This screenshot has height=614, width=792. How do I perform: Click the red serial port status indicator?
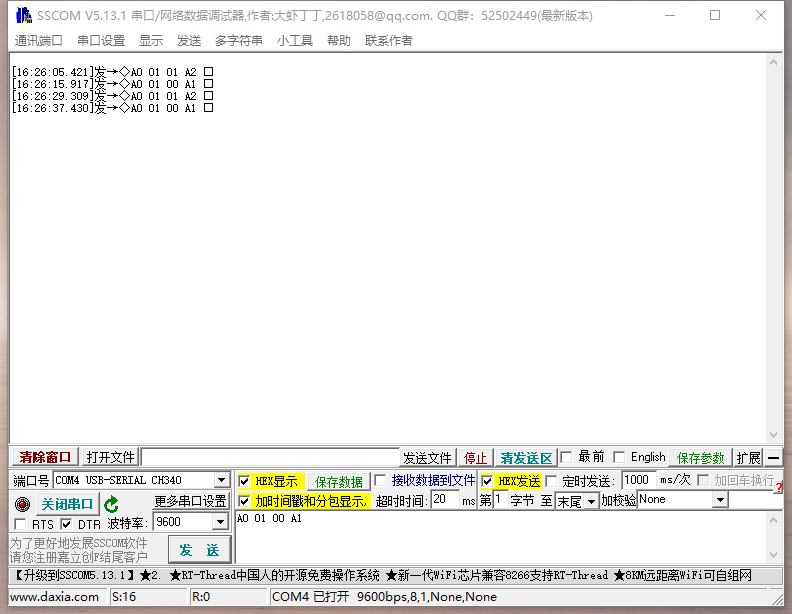point(22,504)
